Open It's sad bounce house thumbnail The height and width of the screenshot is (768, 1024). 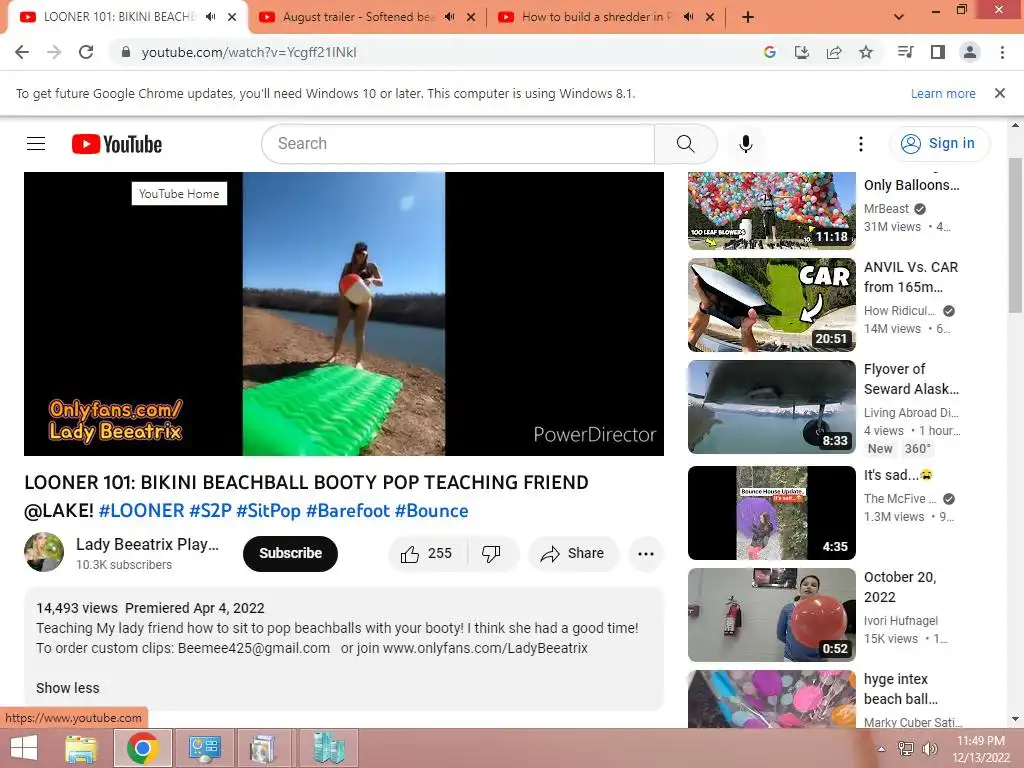[772, 513]
